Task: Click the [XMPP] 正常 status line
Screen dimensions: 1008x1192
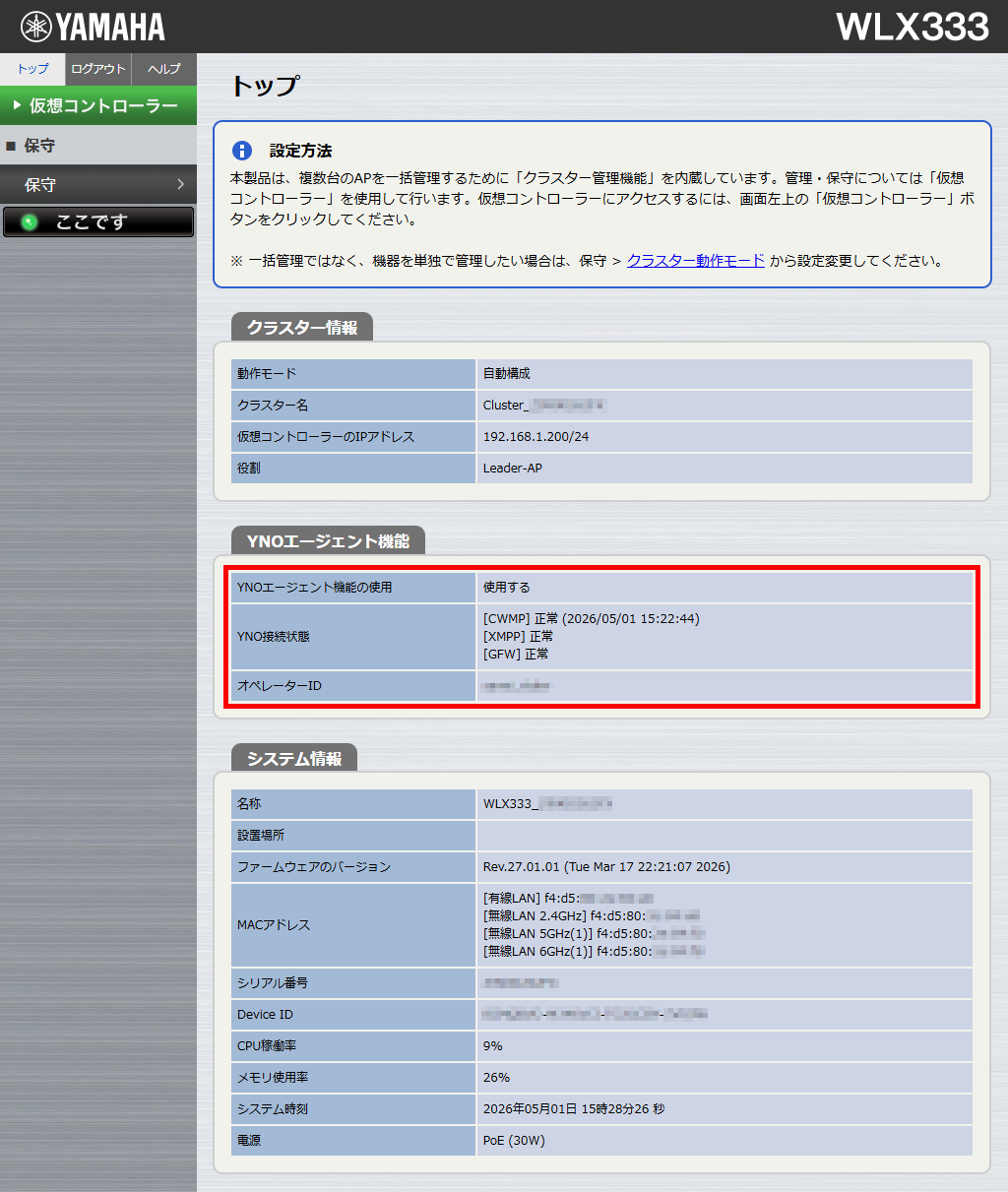Action: coord(518,637)
